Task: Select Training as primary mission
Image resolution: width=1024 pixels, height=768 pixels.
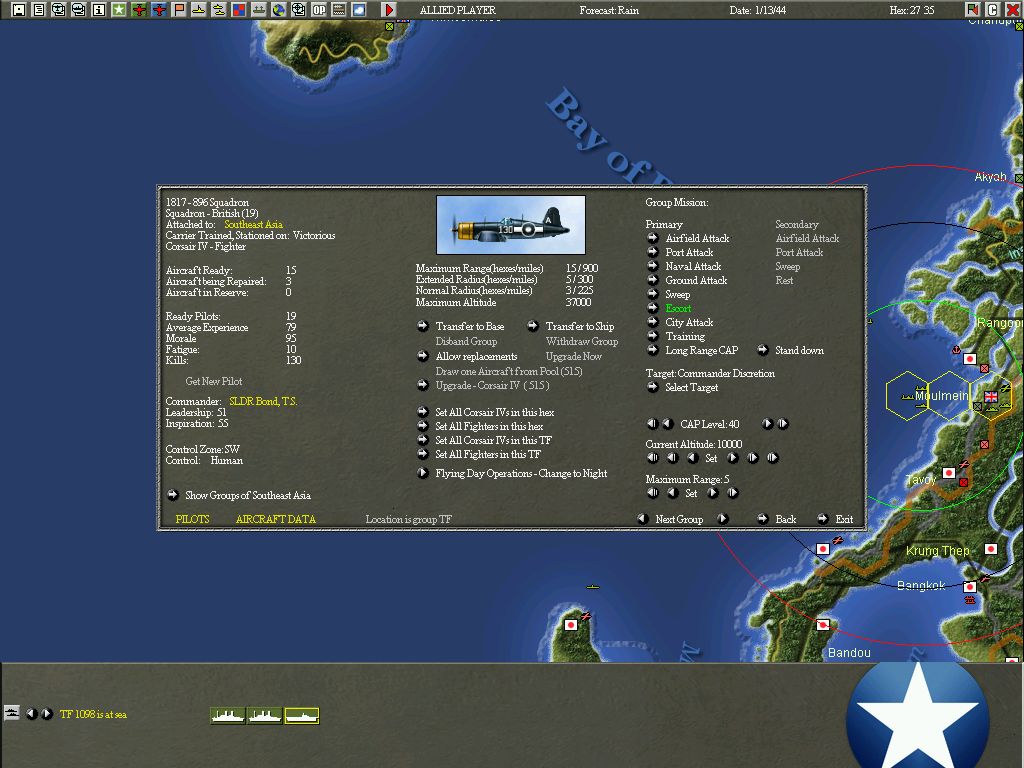Action: [652, 336]
